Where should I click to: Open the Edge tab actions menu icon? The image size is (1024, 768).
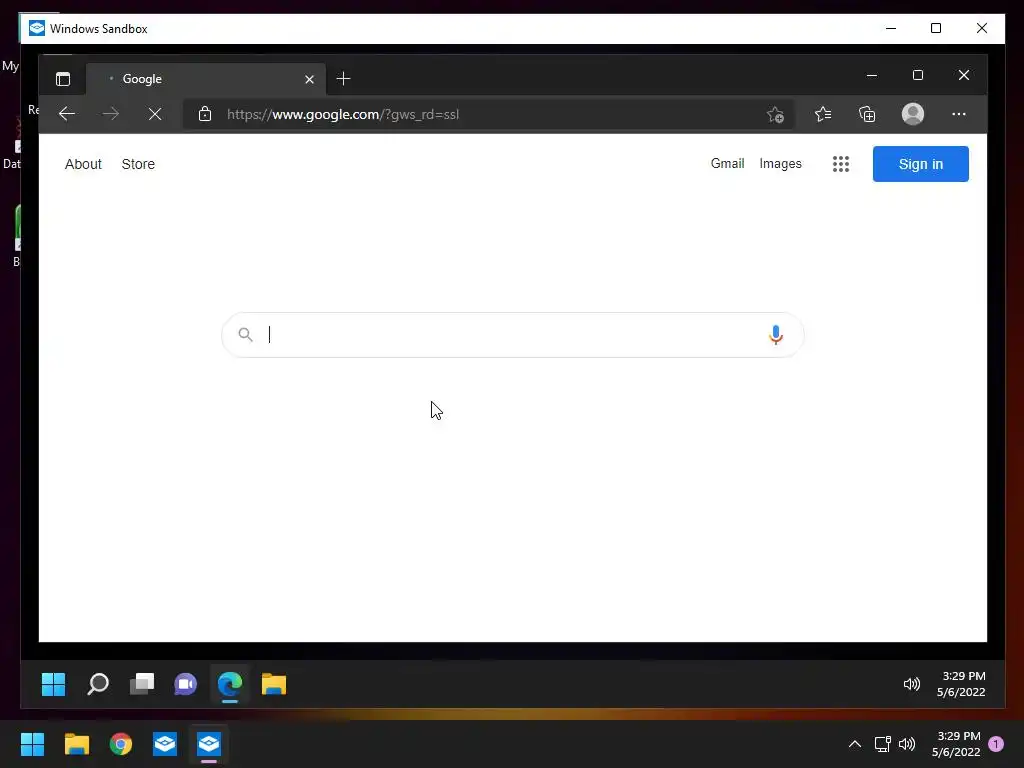[63, 79]
